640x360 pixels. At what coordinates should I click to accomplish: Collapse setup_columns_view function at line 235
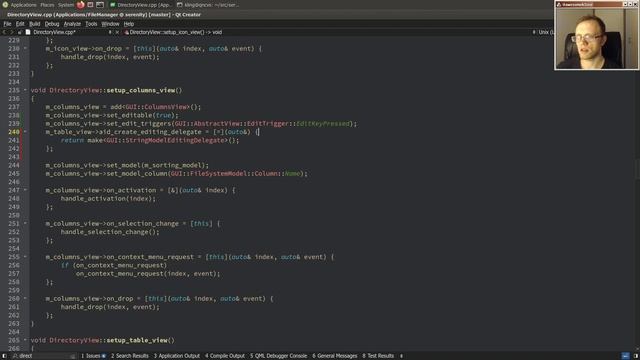click(x=25, y=90)
